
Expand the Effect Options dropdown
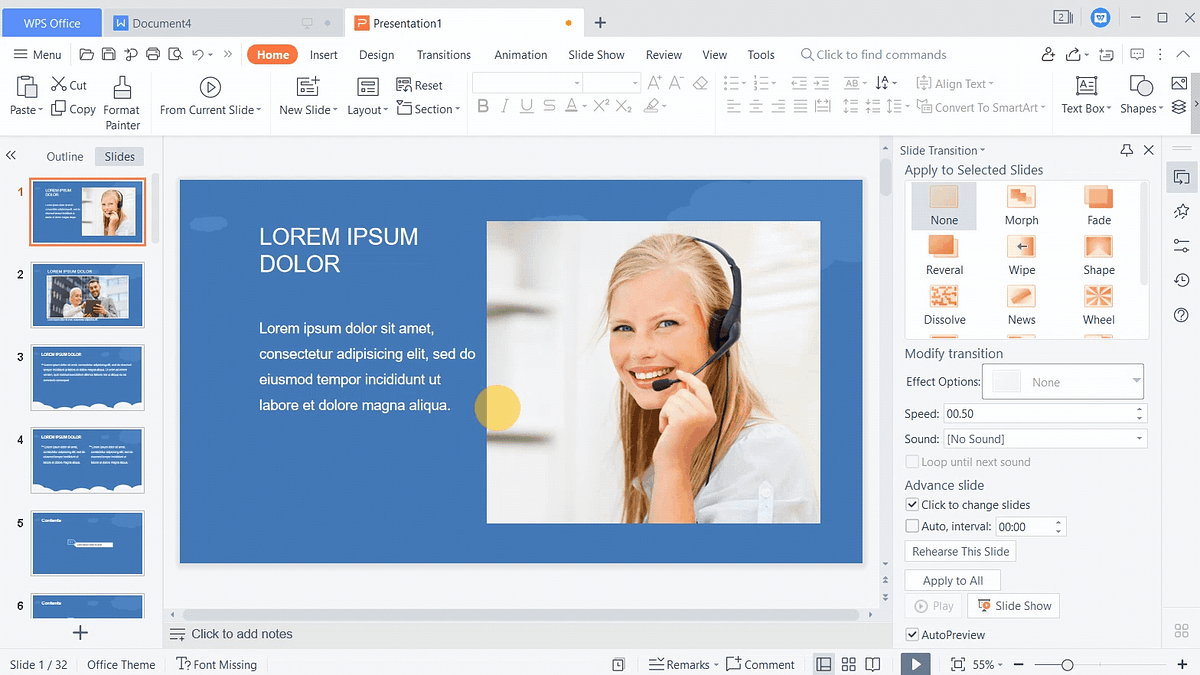coord(1136,380)
